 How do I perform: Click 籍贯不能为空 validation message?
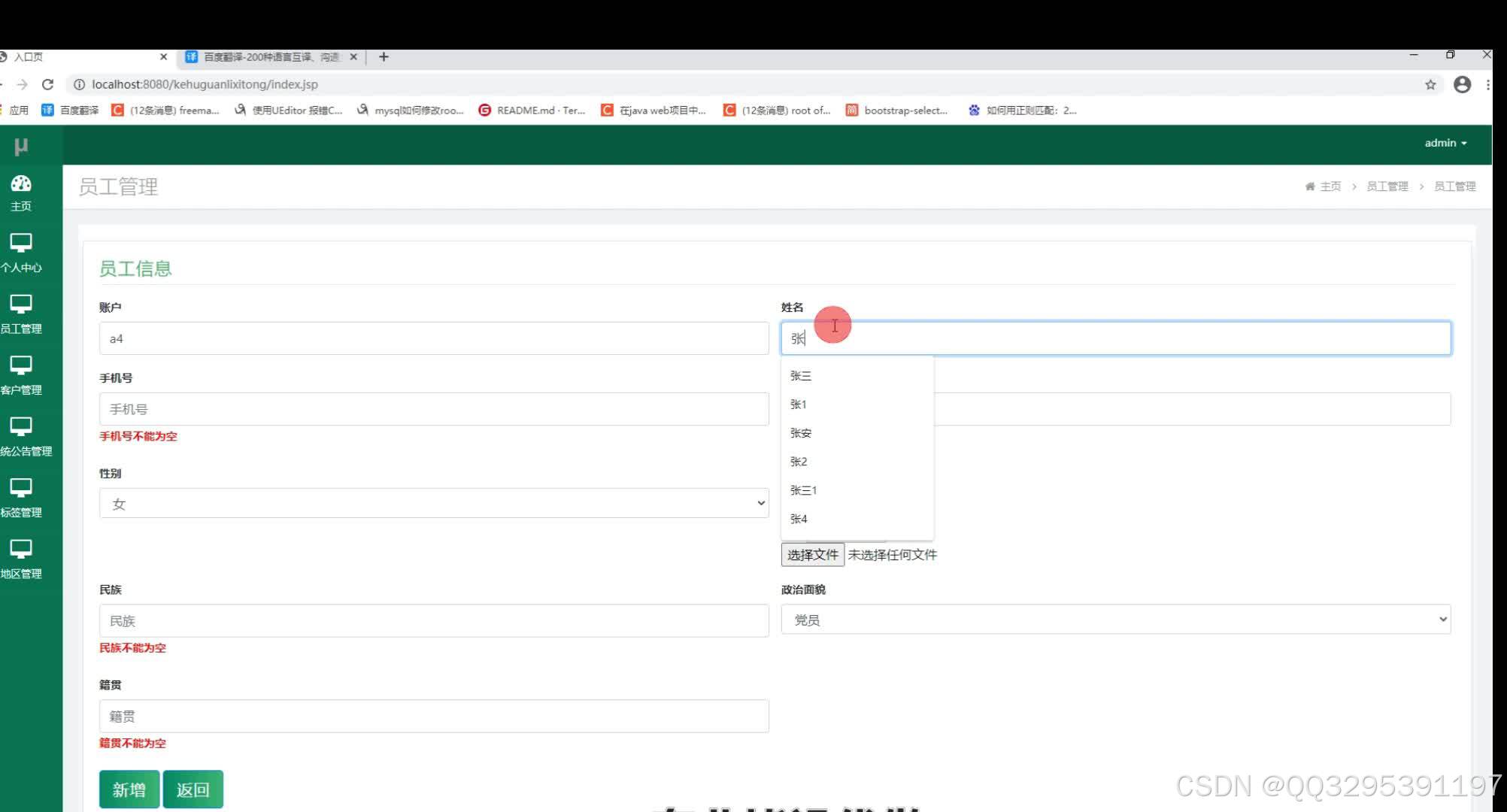132,743
